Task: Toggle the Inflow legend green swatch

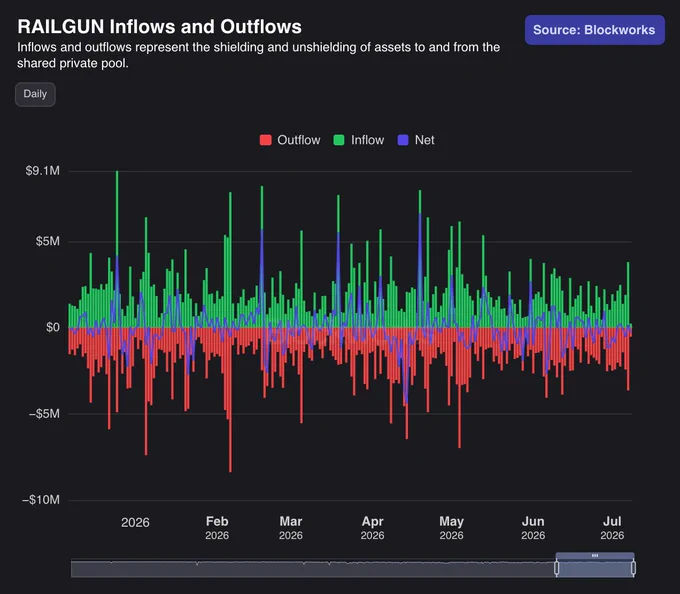Action: pos(339,140)
